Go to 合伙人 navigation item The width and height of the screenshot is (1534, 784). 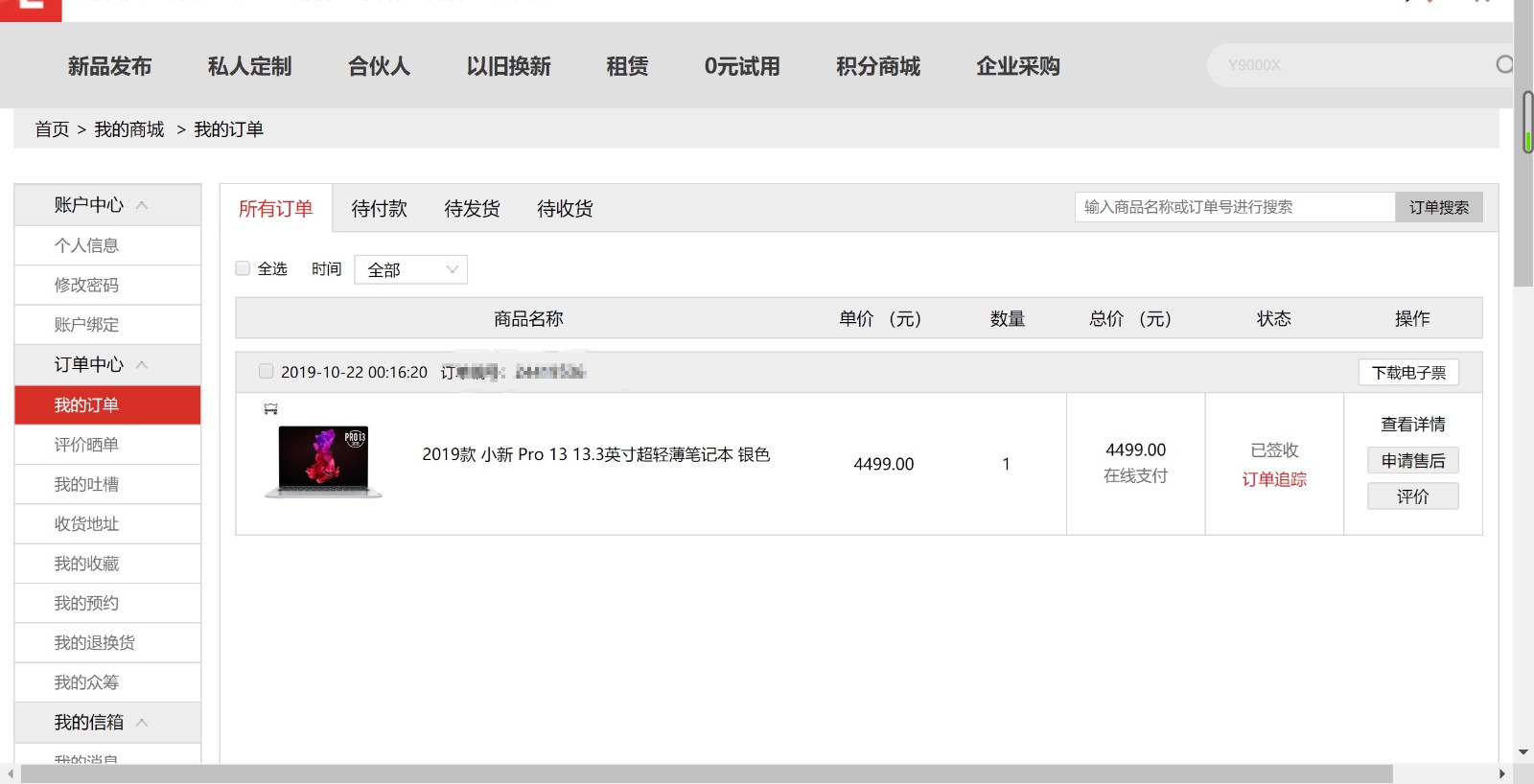(379, 66)
